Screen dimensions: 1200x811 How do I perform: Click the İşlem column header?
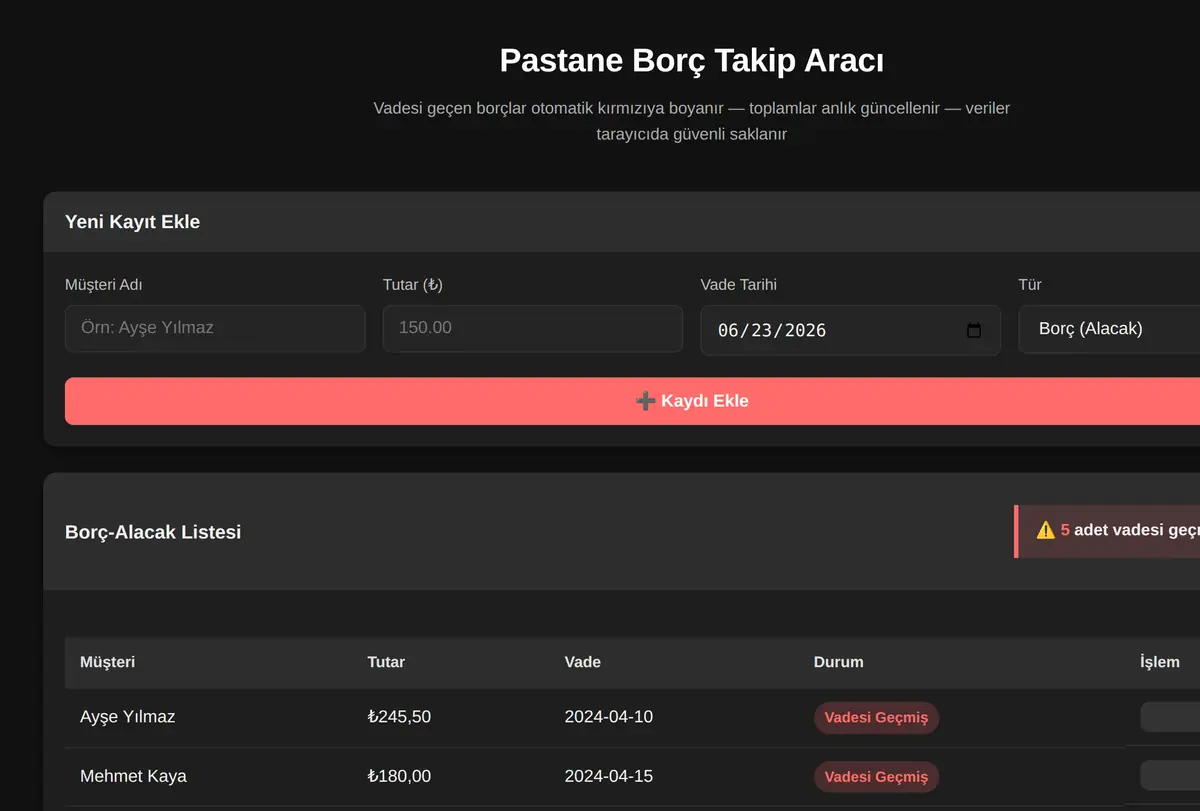1160,662
